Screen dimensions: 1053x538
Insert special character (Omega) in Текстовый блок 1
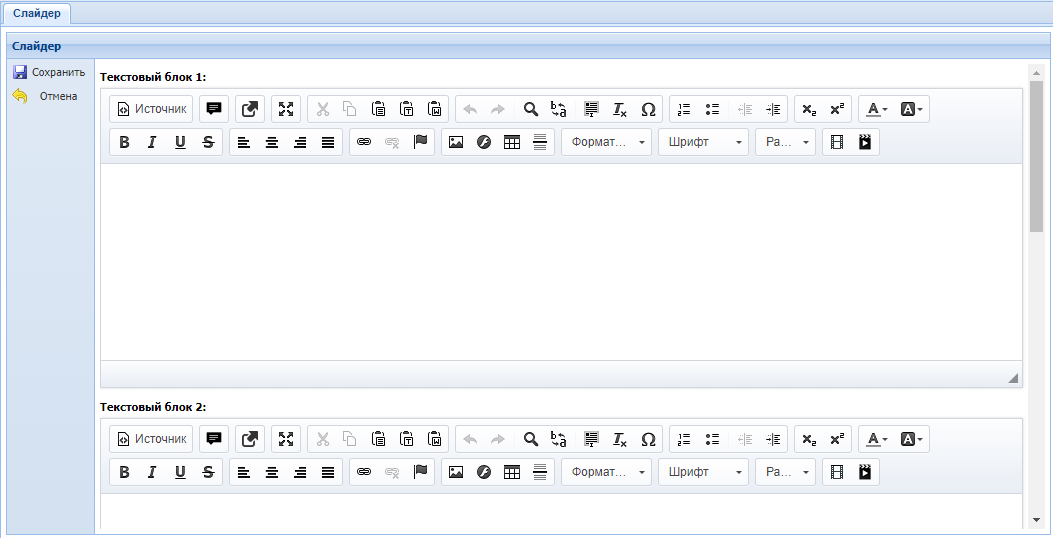pyautogui.click(x=648, y=109)
